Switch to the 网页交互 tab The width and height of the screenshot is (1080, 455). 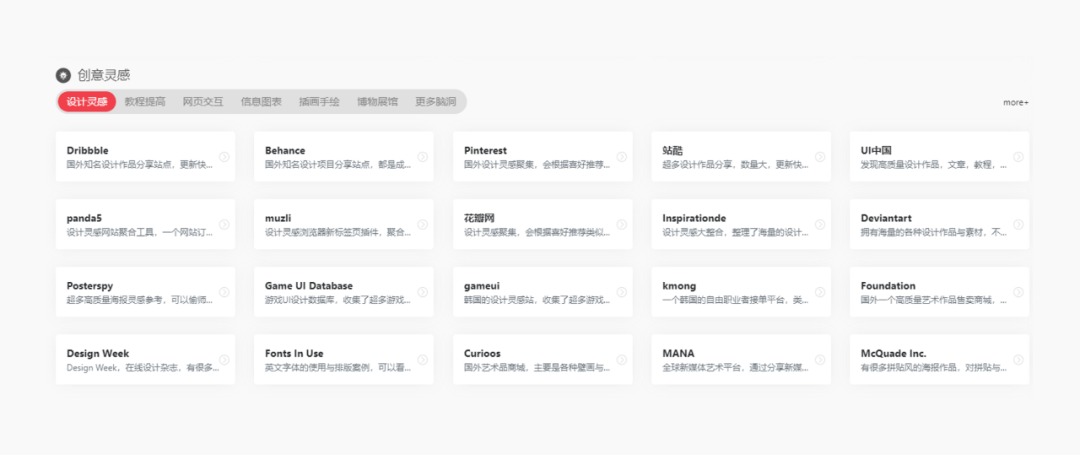[x=203, y=102]
